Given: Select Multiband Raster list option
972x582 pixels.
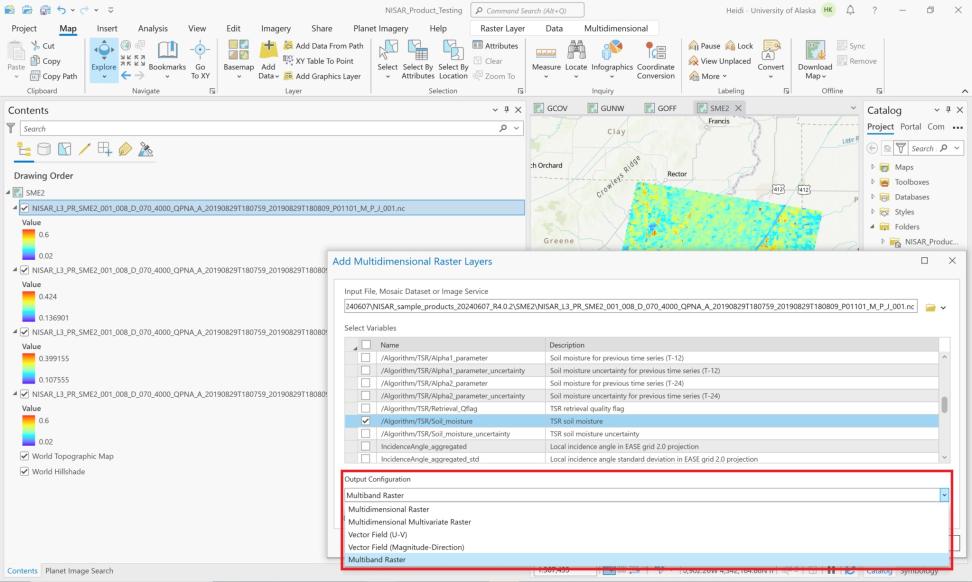Looking at the screenshot, I should pos(647,560).
